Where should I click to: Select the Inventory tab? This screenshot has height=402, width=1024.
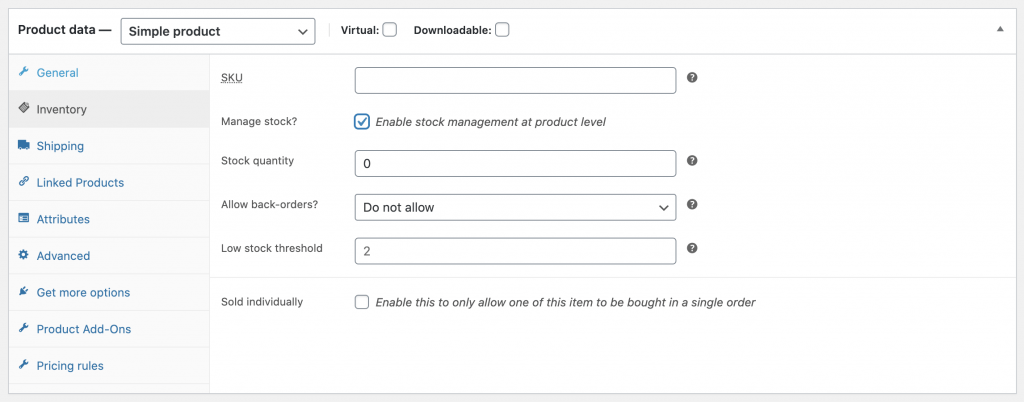[109, 109]
